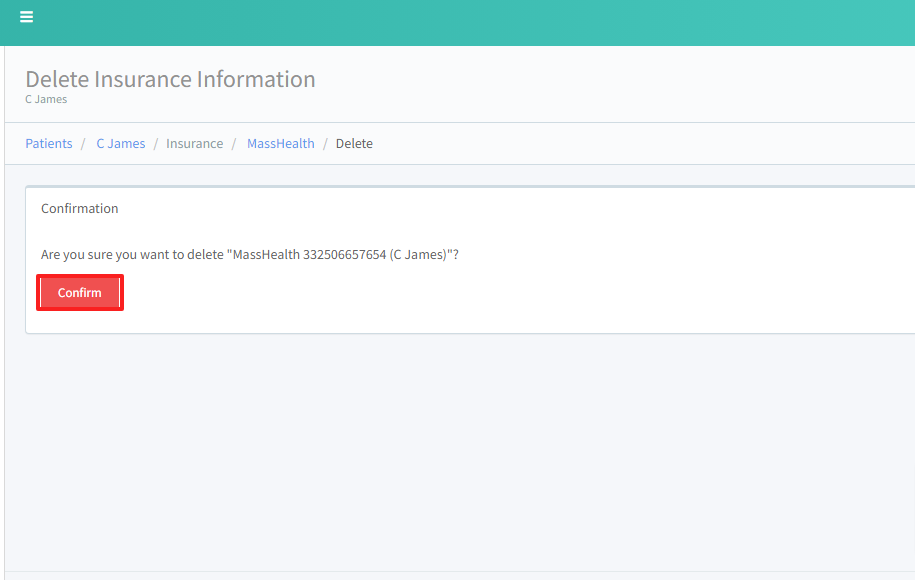Click slash separator after Patients breadcrumb
The height and width of the screenshot is (580, 915).
coord(84,144)
